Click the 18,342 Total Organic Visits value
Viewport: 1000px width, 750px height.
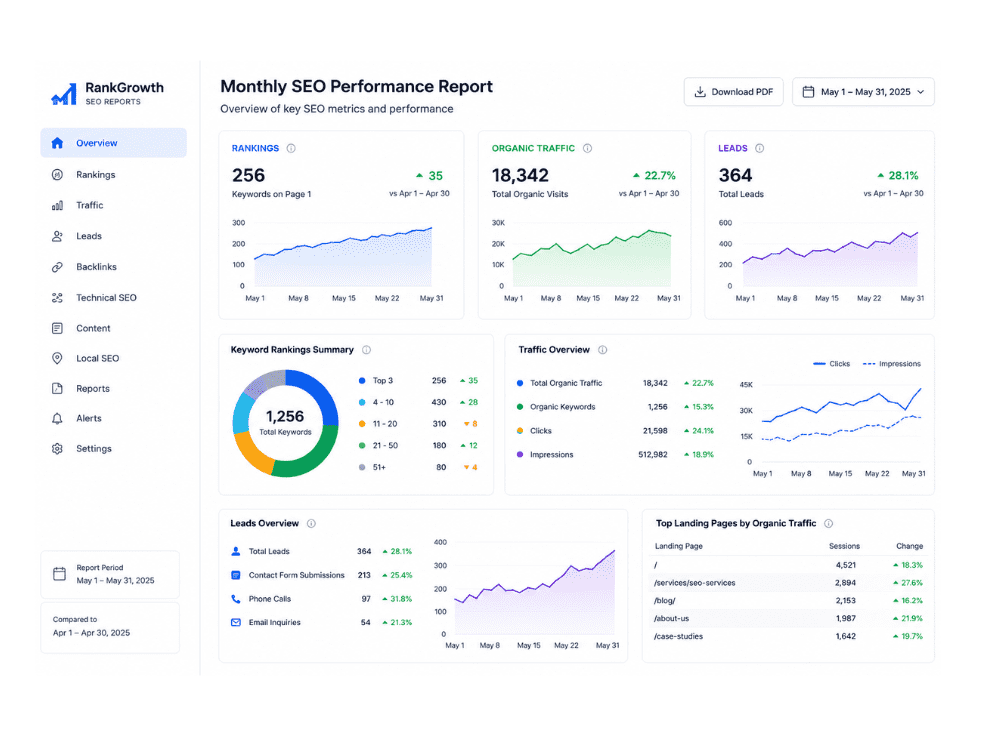[520, 175]
